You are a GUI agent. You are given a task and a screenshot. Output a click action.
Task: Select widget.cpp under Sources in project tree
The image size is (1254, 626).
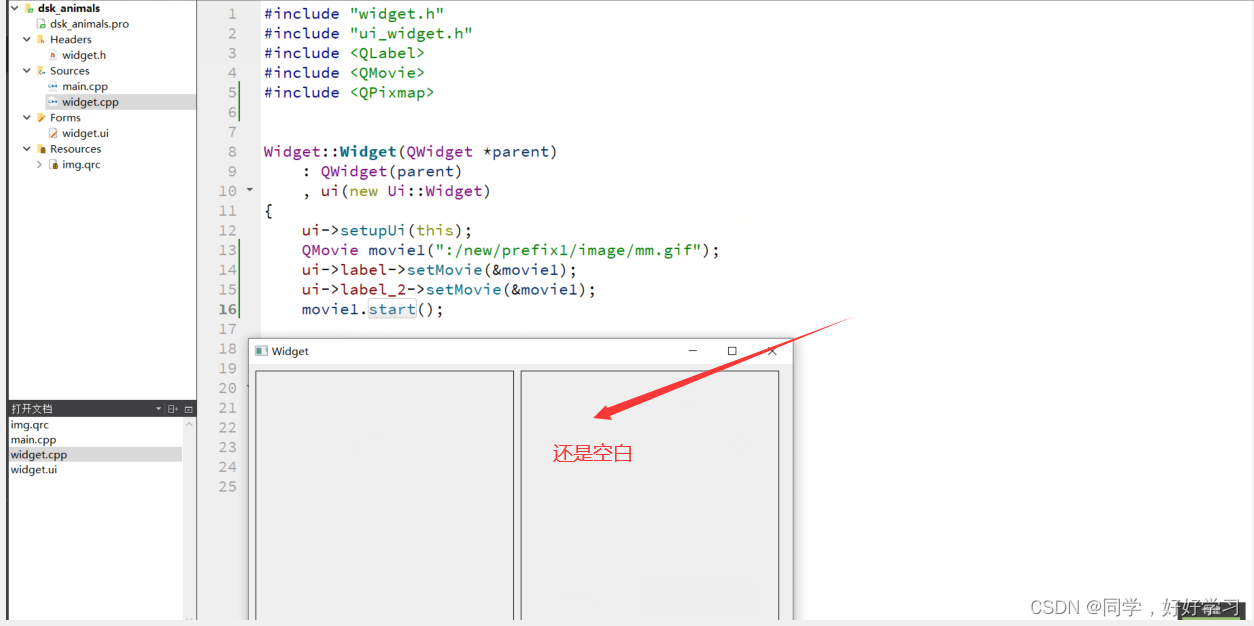90,102
